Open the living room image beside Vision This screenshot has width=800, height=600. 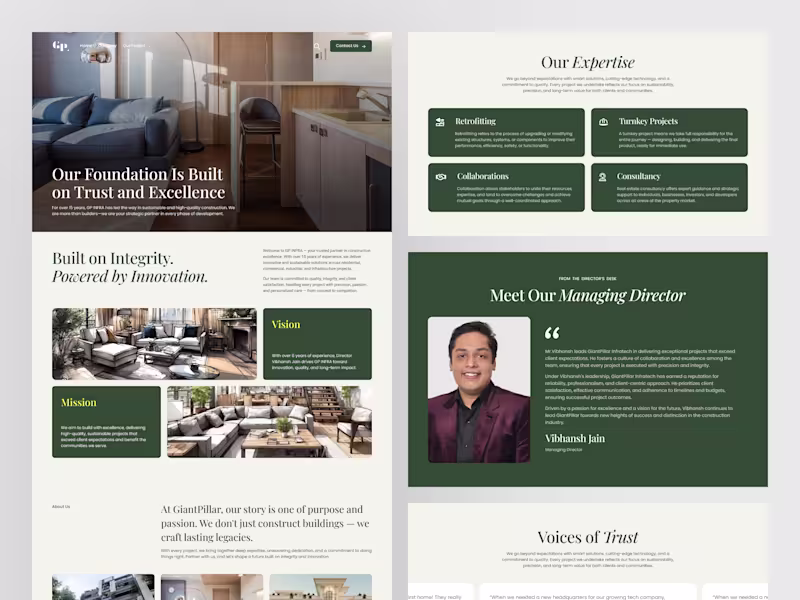coord(155,344)
